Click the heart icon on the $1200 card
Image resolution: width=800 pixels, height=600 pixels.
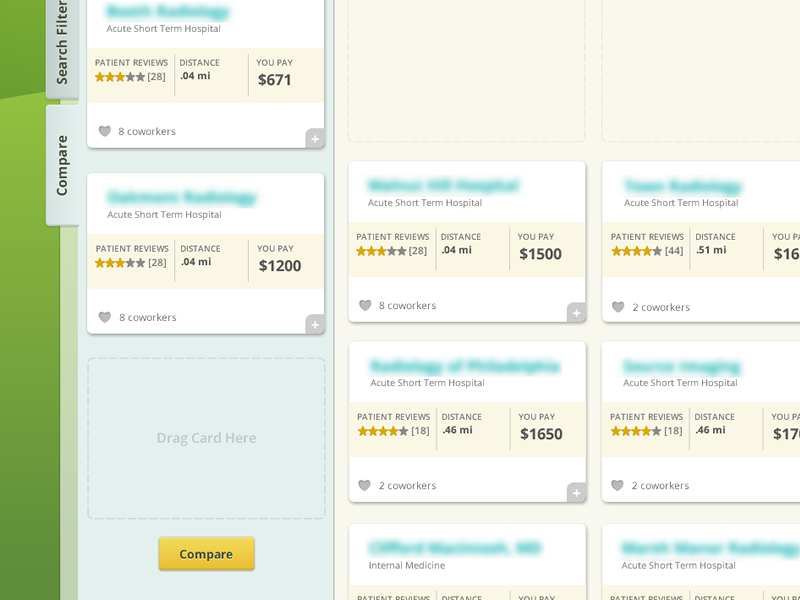pos(104,317)
